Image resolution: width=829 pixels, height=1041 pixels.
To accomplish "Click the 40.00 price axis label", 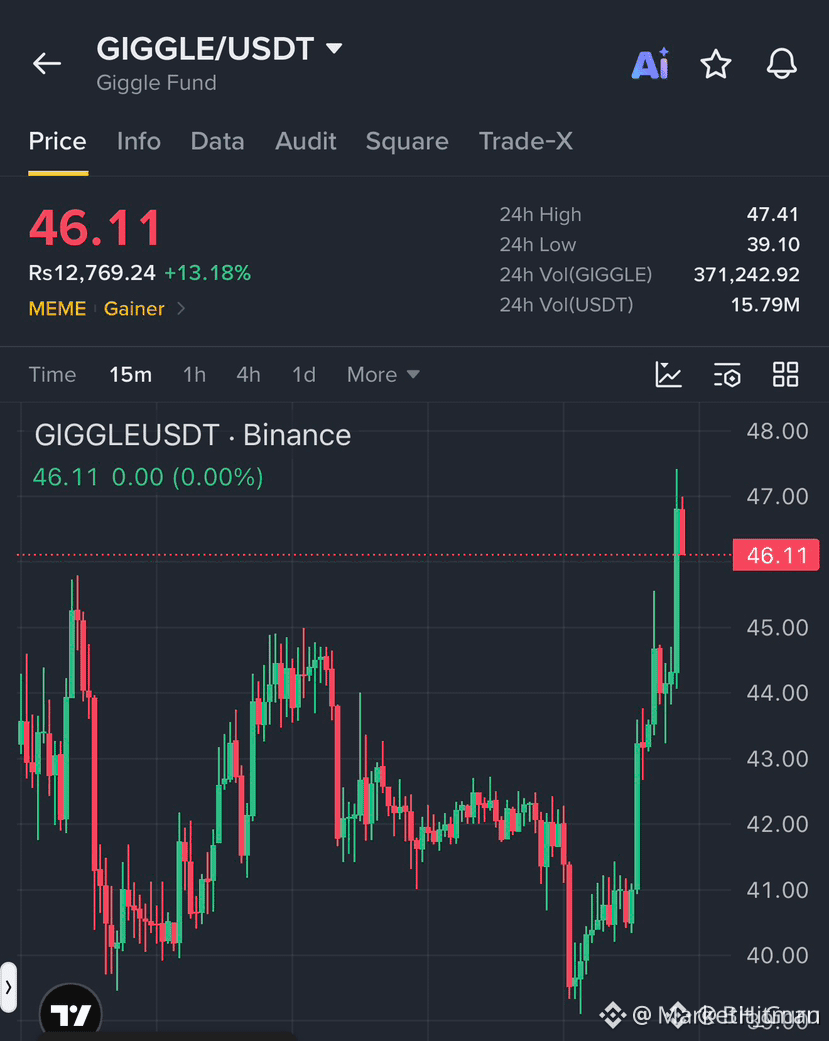I will pyautogui.click(x=777, y=956).
